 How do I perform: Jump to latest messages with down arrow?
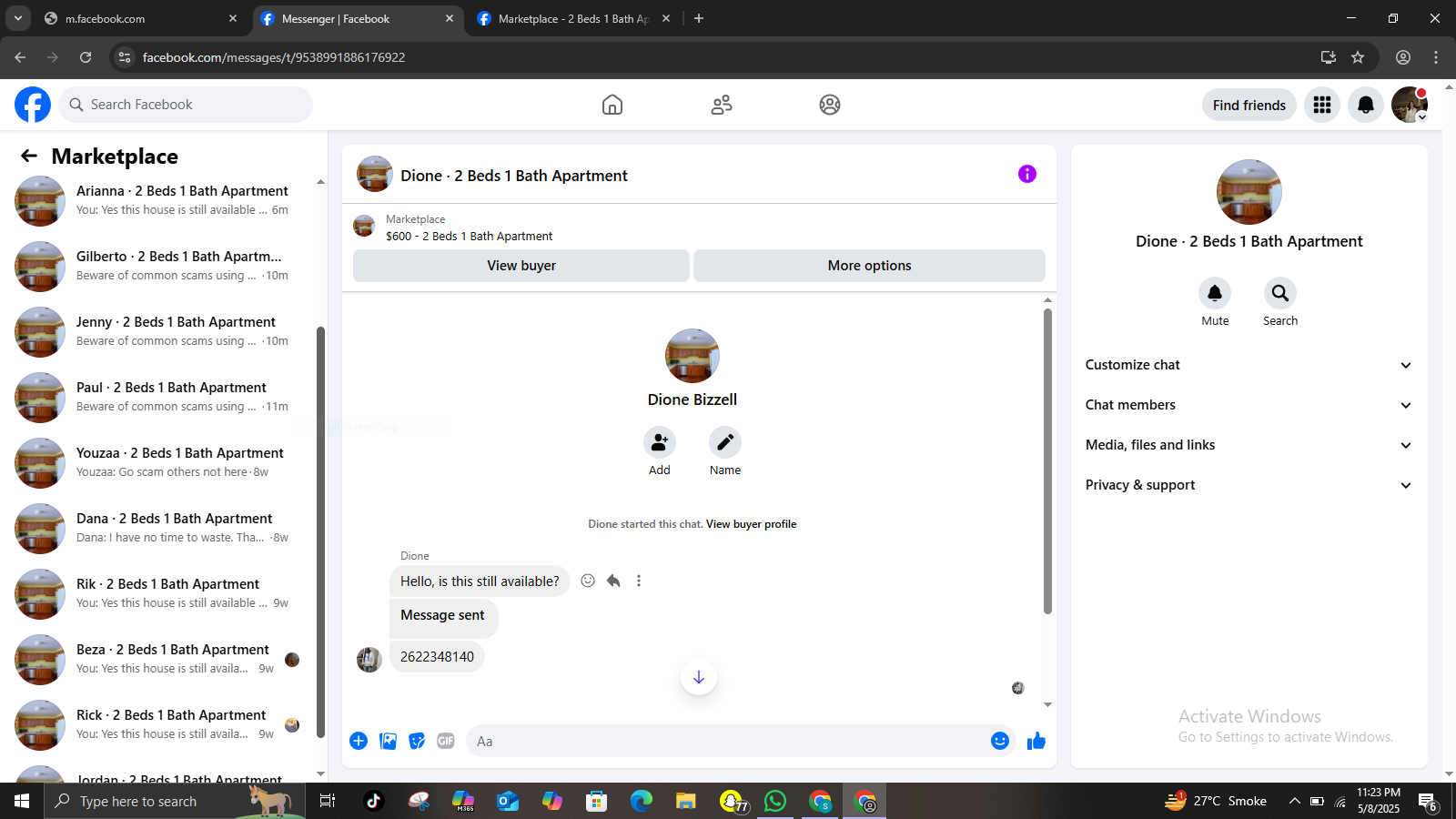[699, 677]
